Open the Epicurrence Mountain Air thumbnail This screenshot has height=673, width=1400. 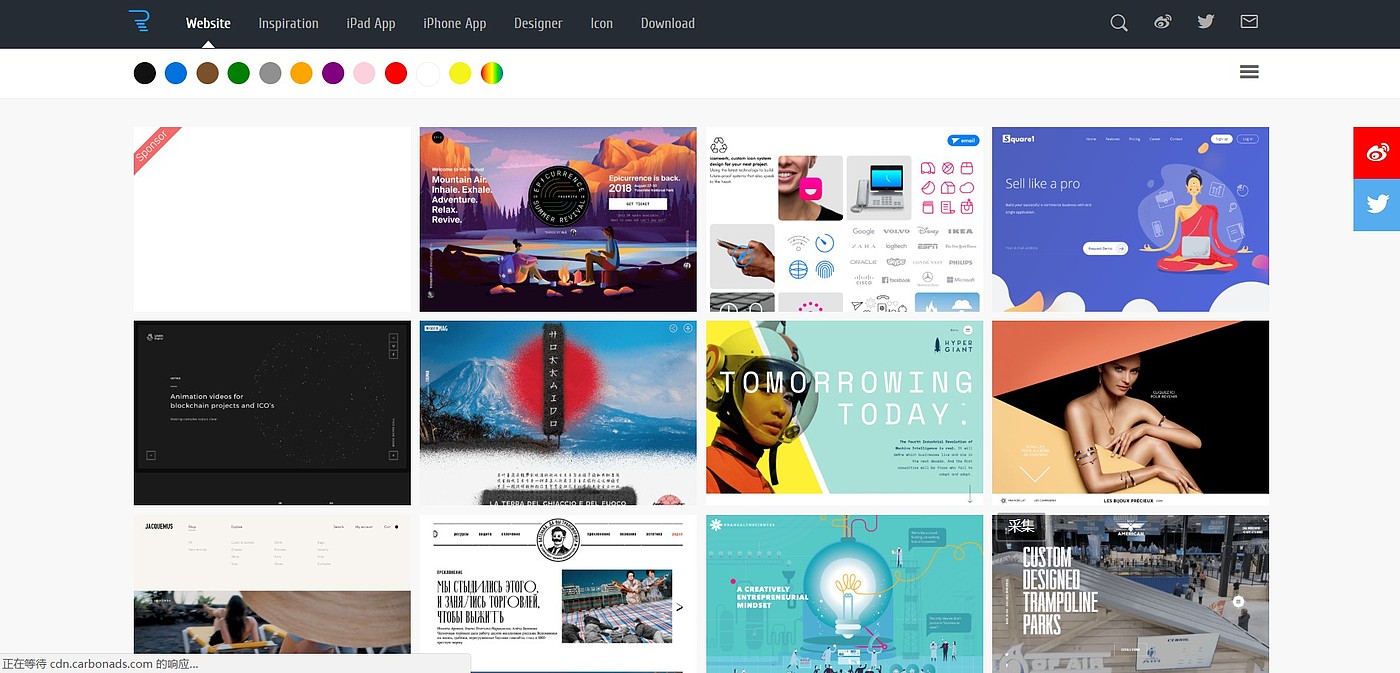(x=558, y=219)
